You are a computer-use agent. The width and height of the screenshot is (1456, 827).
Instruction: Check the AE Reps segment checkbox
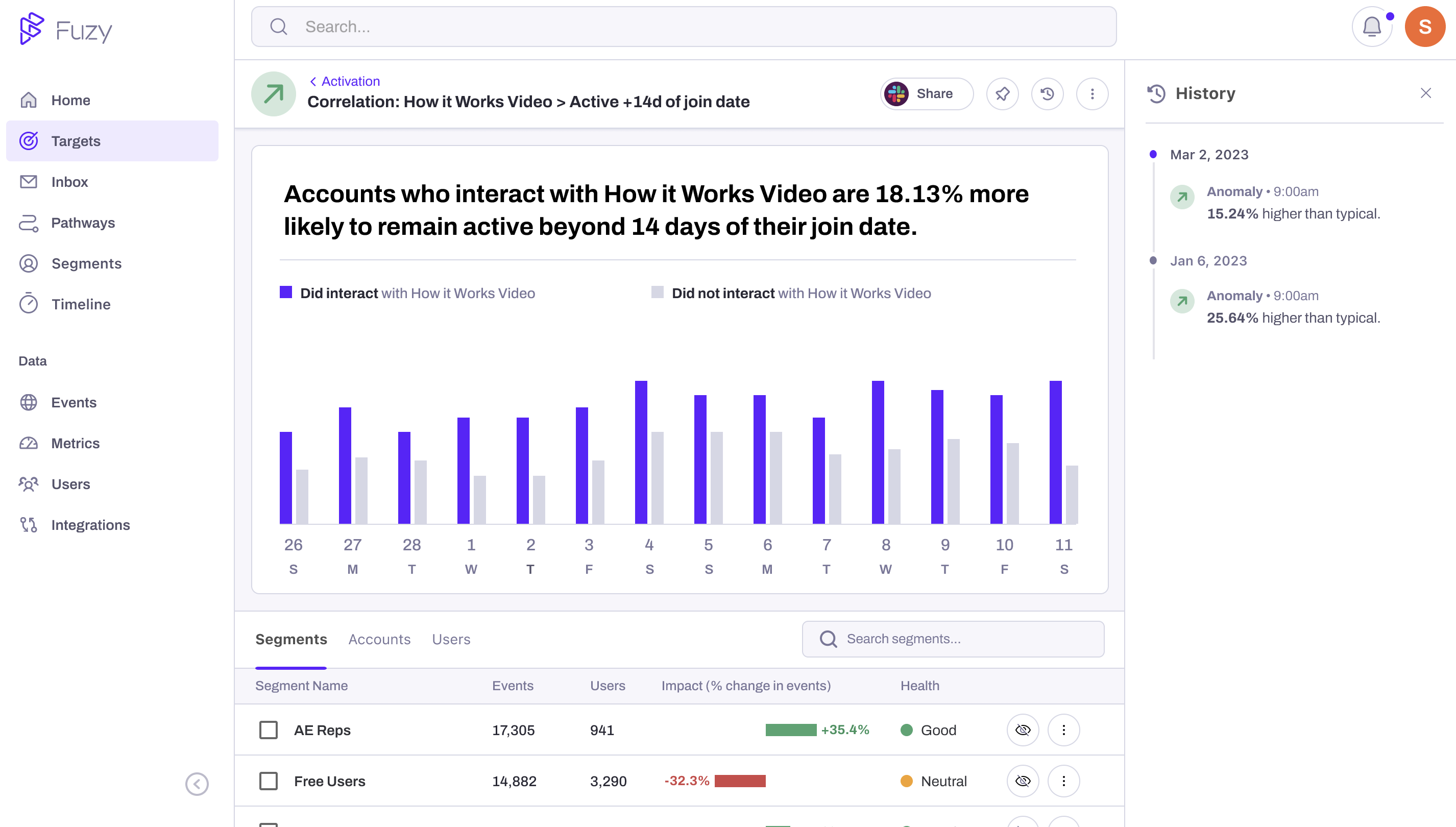268,730
